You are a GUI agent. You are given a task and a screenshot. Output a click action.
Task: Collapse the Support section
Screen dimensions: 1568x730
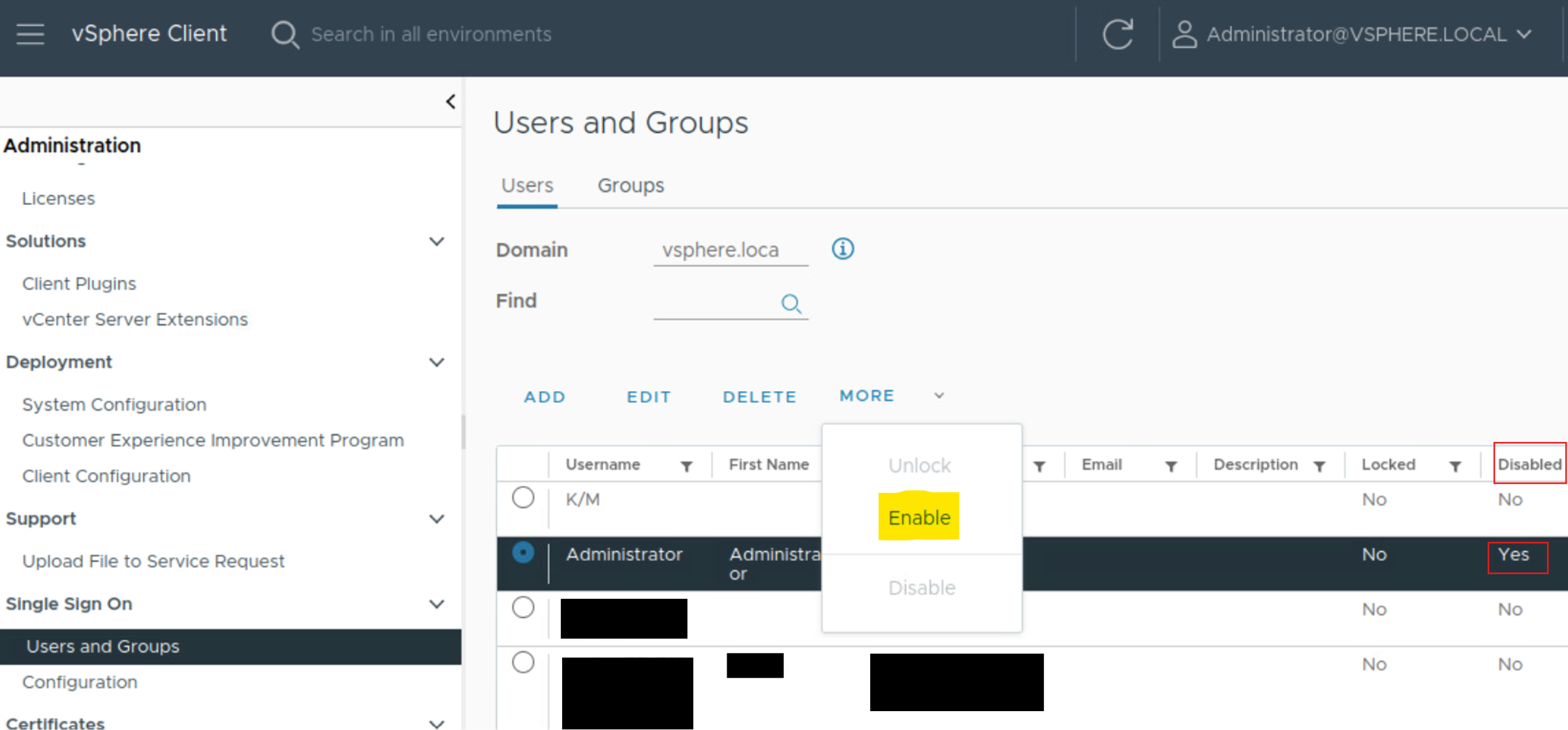436,519
